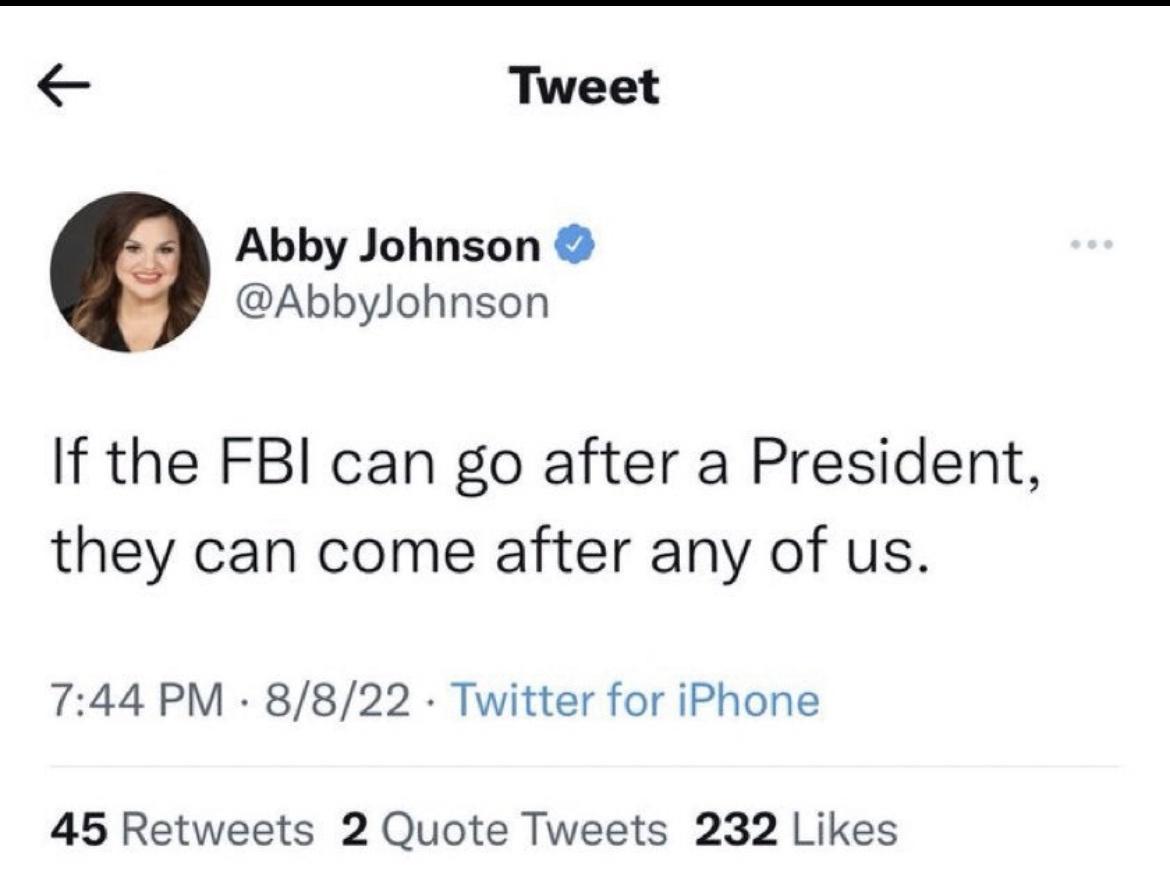The height and width of the screenshot is (879, 1170).
Task: Click the word FBI in the tweet
Action: click(267, 460)
